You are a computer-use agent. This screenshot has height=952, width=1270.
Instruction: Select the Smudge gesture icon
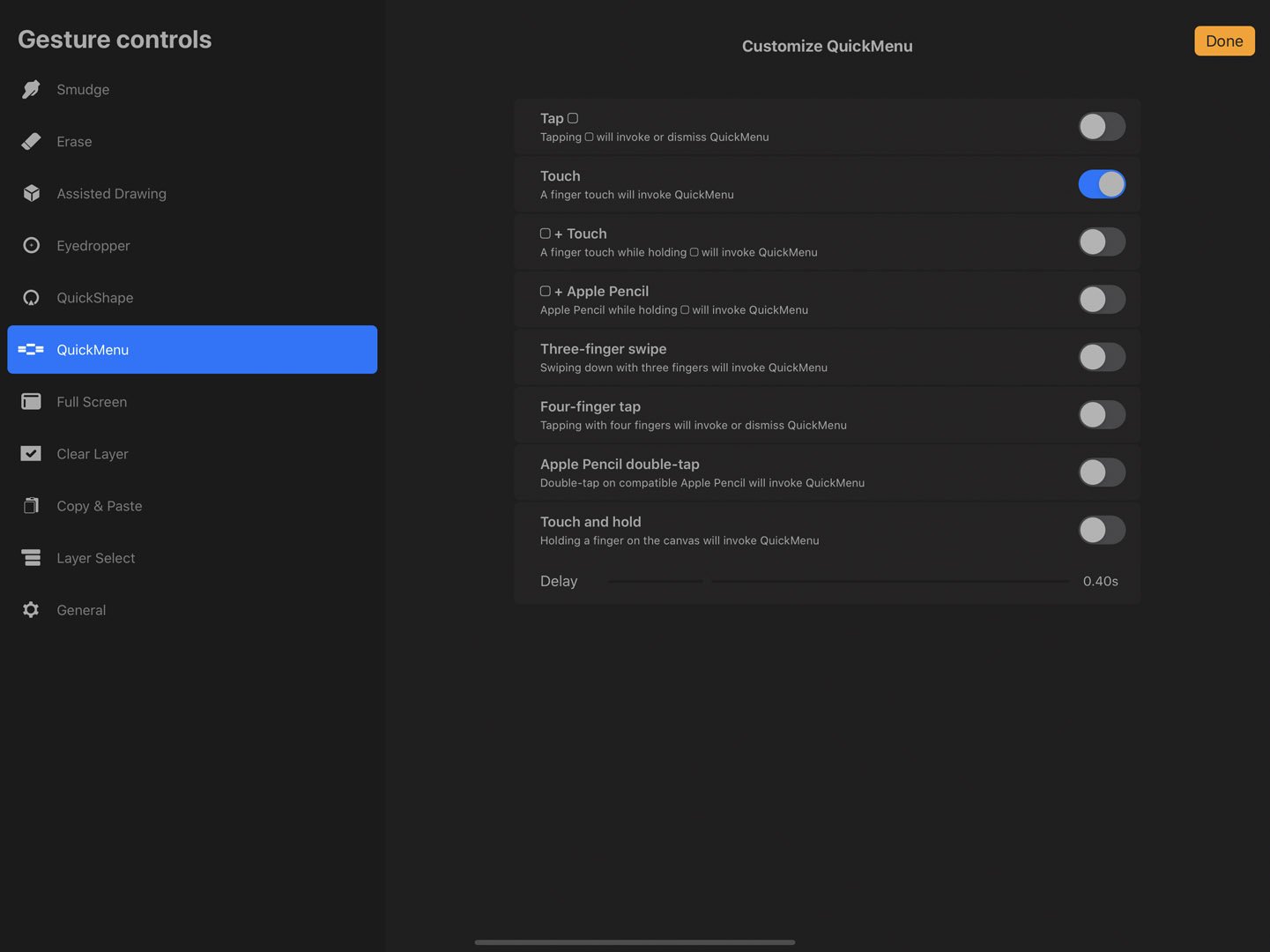click(x=31, y=89)
